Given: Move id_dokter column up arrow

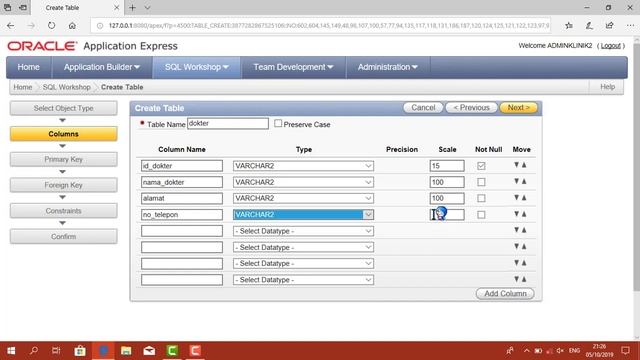Looking at the screenshot, I should coord(524,165).
